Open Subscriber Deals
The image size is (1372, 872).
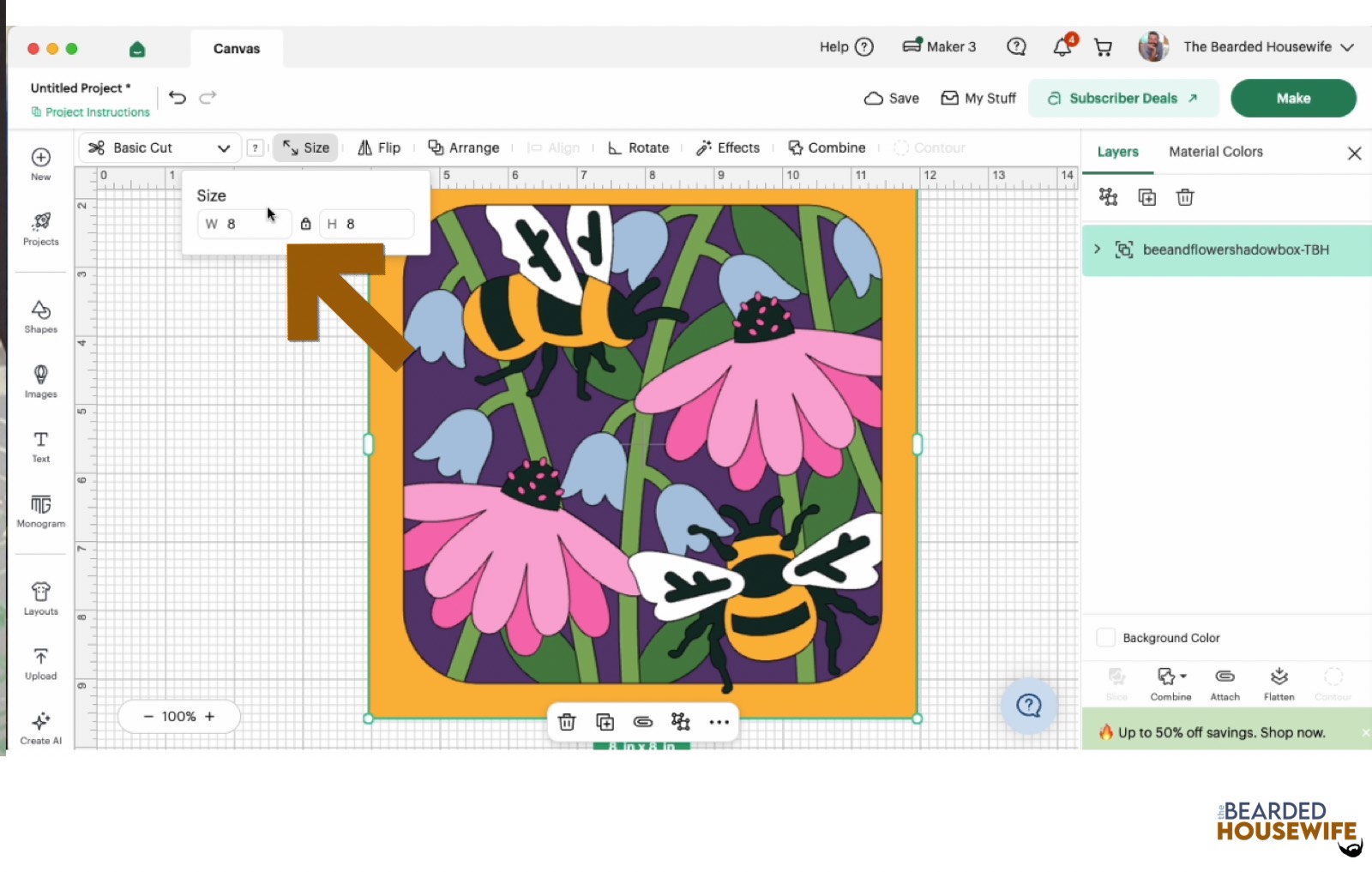point(1123,98)
